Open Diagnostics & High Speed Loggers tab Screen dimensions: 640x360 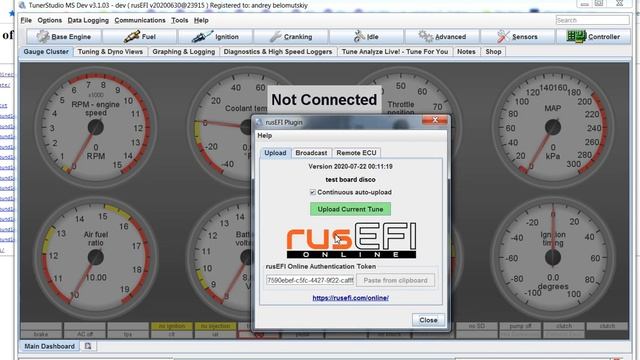(x=278, y=52)
